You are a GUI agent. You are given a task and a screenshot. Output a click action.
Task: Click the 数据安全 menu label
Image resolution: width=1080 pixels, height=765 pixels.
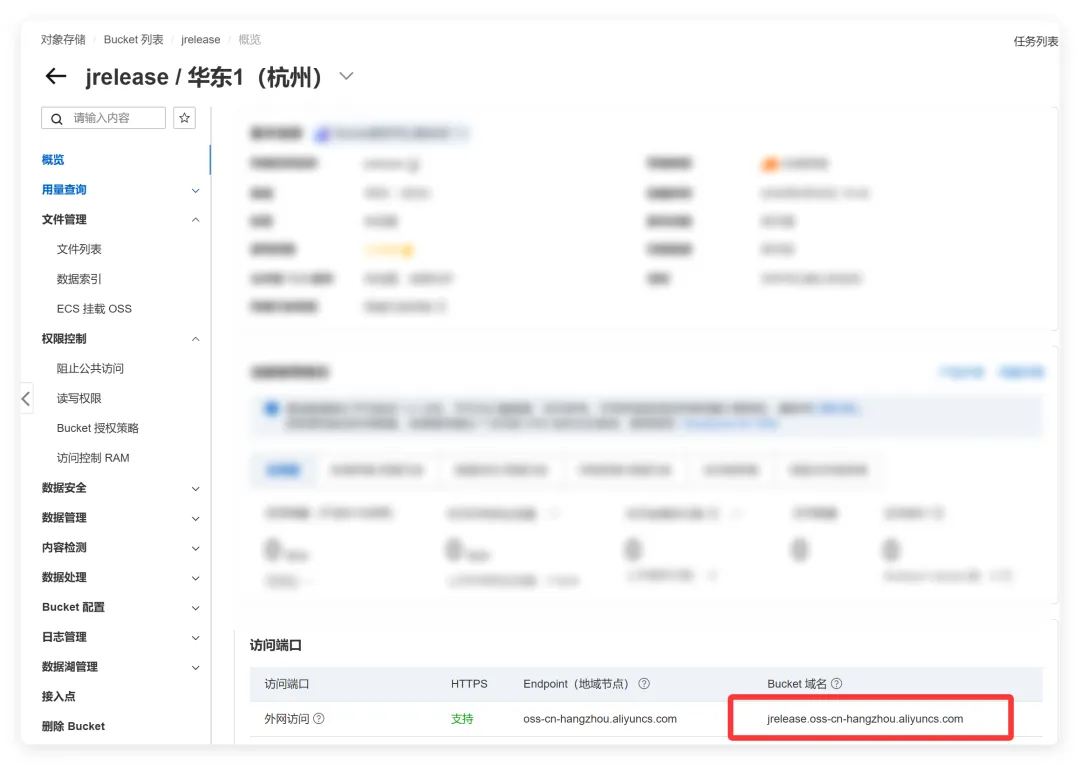(x=64, y=488)
